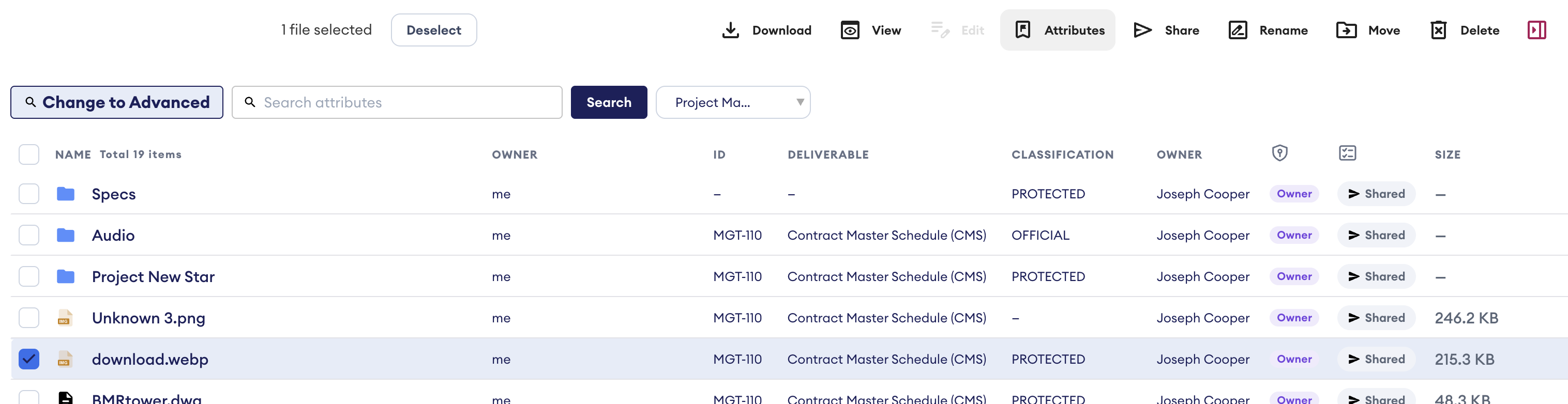The image size is (1568, 404).
Task: Click the Share paper-plane icon
Action: click(1142, 30)
